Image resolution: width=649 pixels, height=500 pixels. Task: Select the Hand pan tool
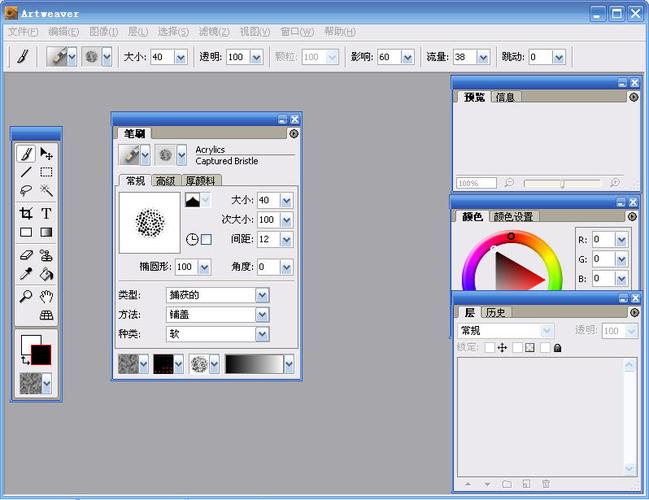(46, 296)
